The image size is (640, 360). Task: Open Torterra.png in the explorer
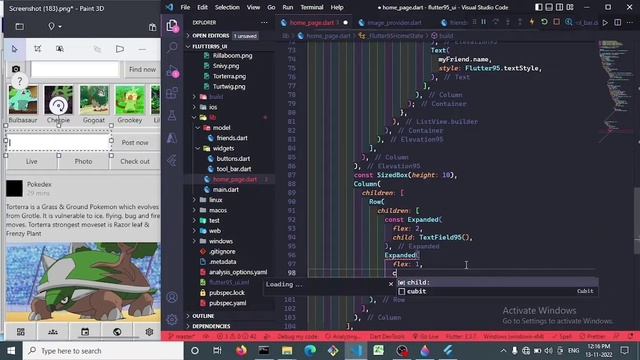[229, 76]
